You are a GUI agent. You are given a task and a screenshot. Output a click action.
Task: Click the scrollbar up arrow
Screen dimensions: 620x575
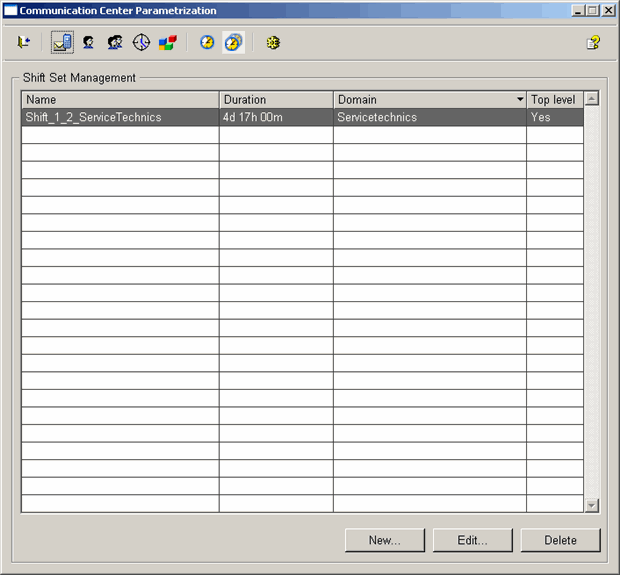[x=592, y=98]
